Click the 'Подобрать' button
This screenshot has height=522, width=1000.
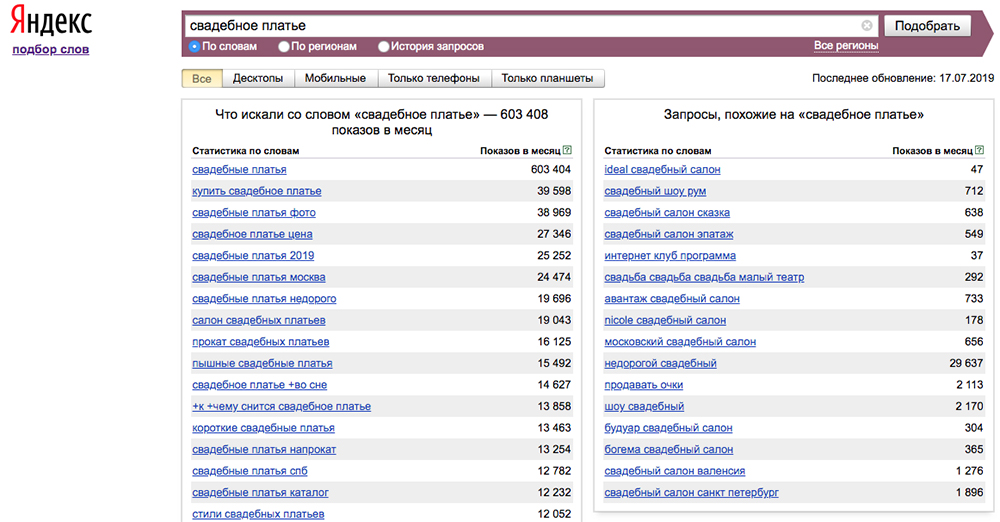click(927, 26)
